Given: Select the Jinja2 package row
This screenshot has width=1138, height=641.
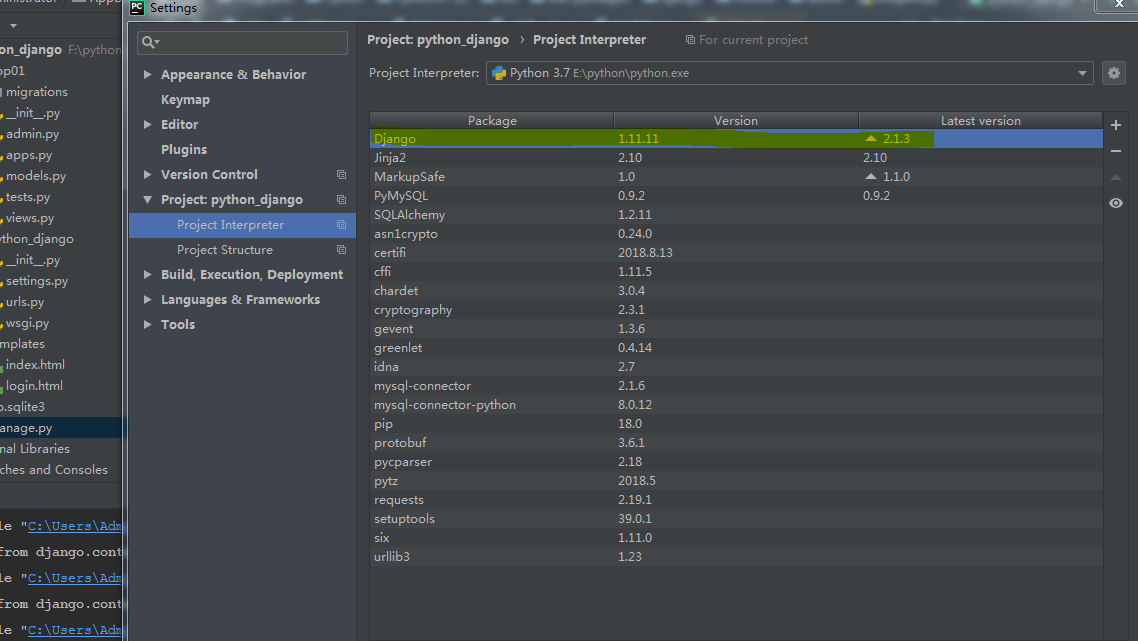Looking at the screenshot, I should coord(736,158).
